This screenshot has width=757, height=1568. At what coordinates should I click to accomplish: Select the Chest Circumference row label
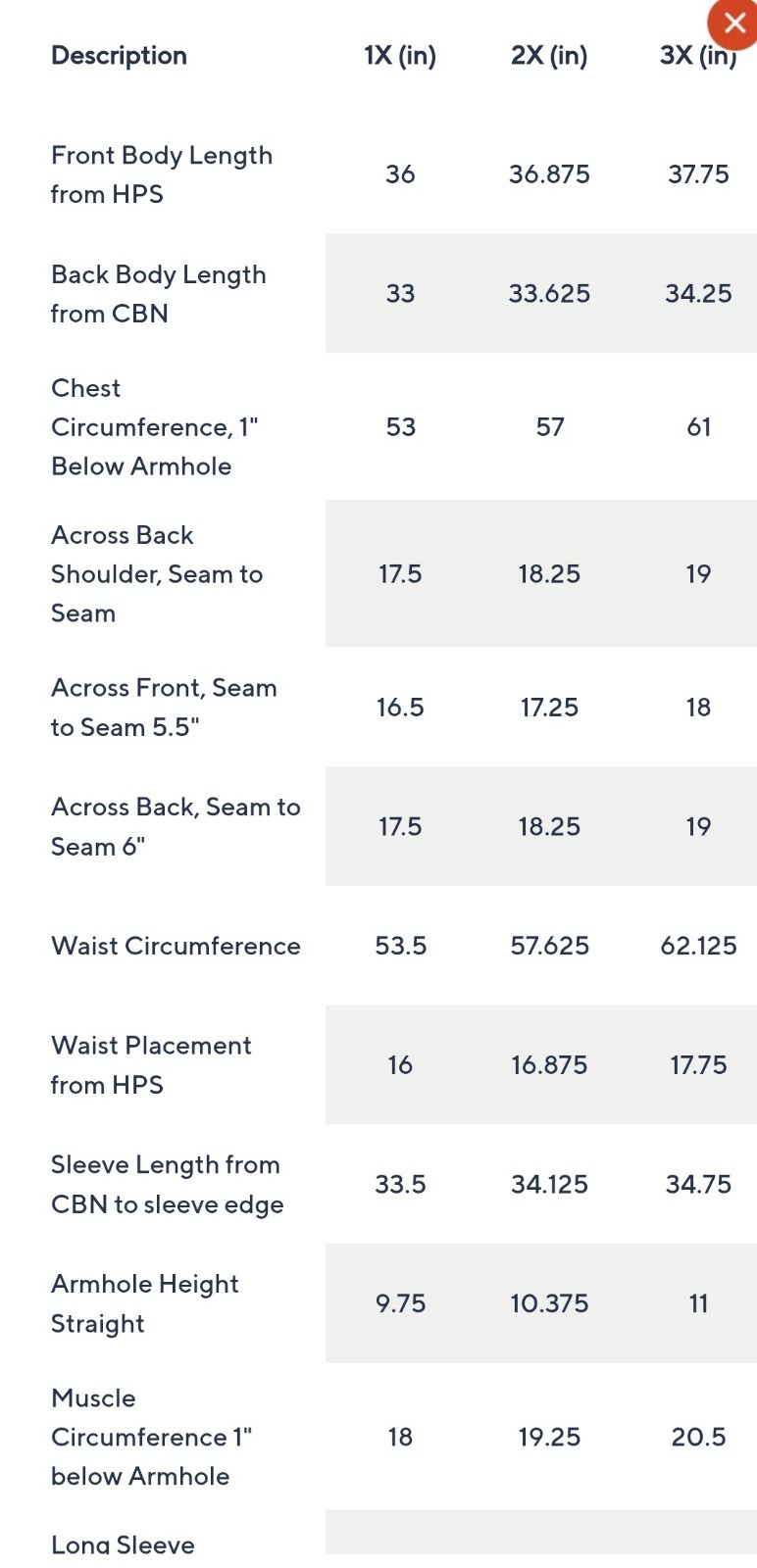pos(154,427)
